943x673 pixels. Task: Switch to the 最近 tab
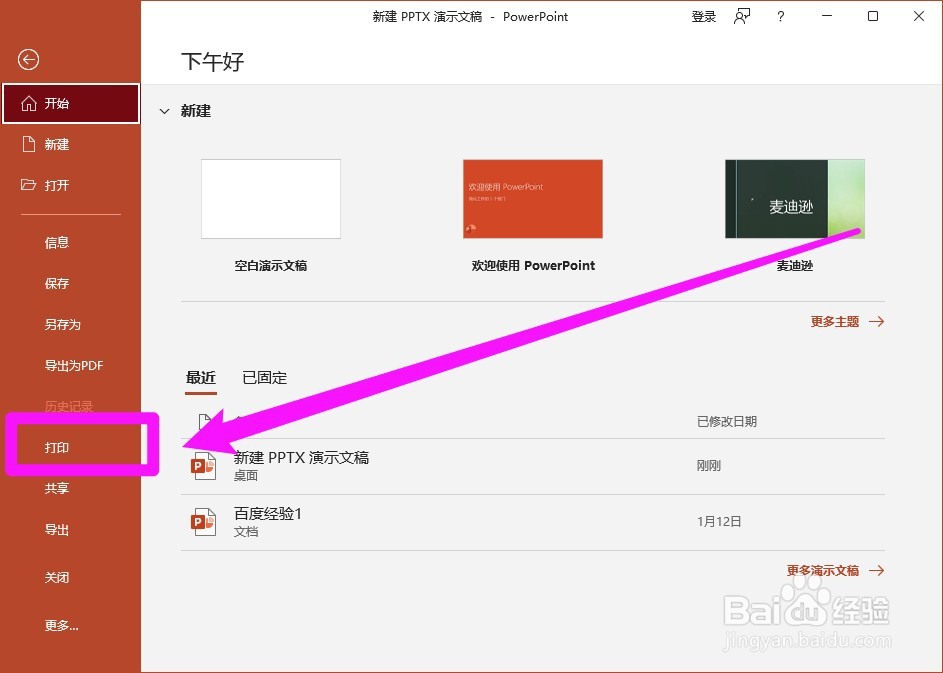[x=201, y=378]
